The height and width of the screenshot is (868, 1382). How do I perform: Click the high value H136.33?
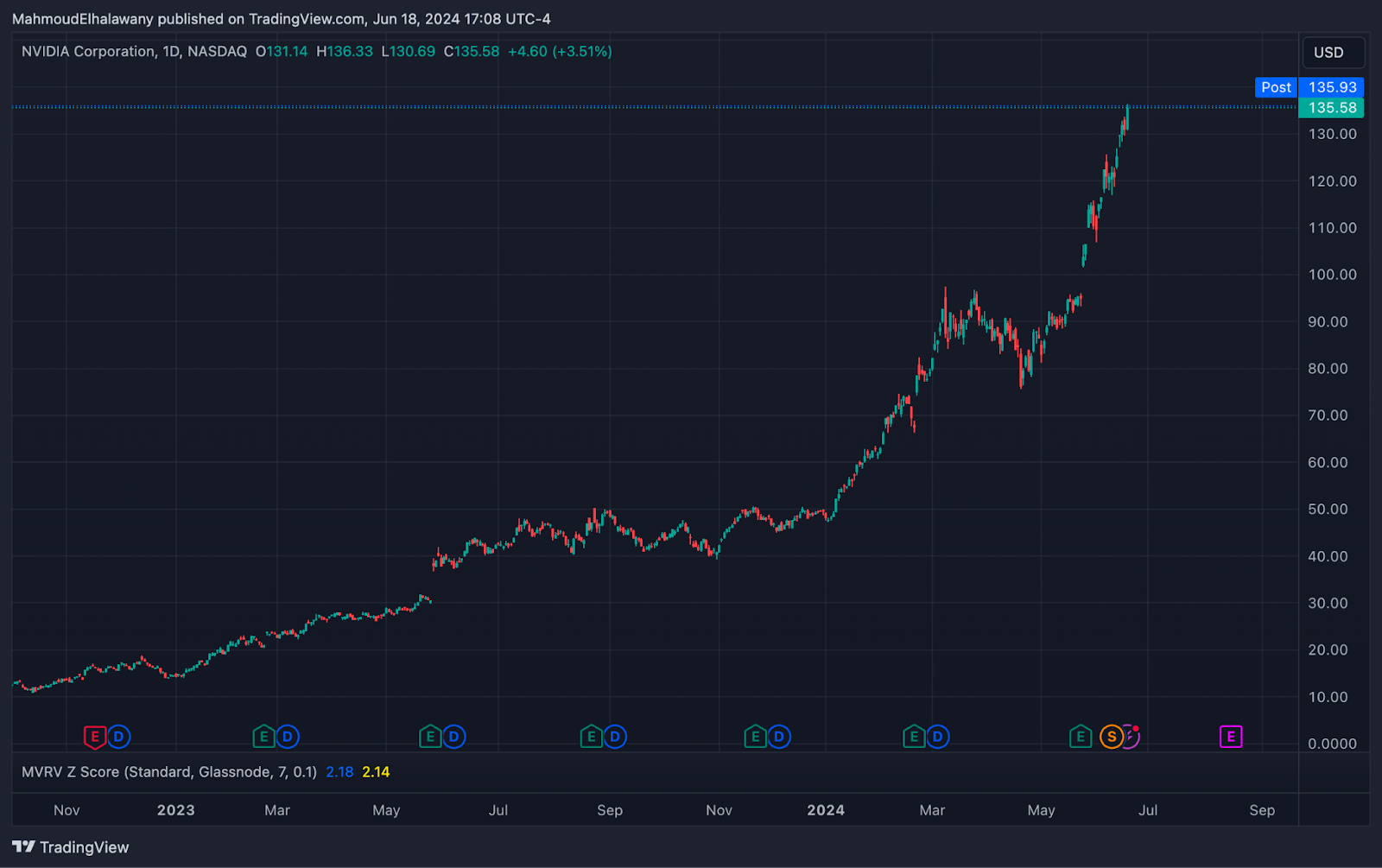345,52
